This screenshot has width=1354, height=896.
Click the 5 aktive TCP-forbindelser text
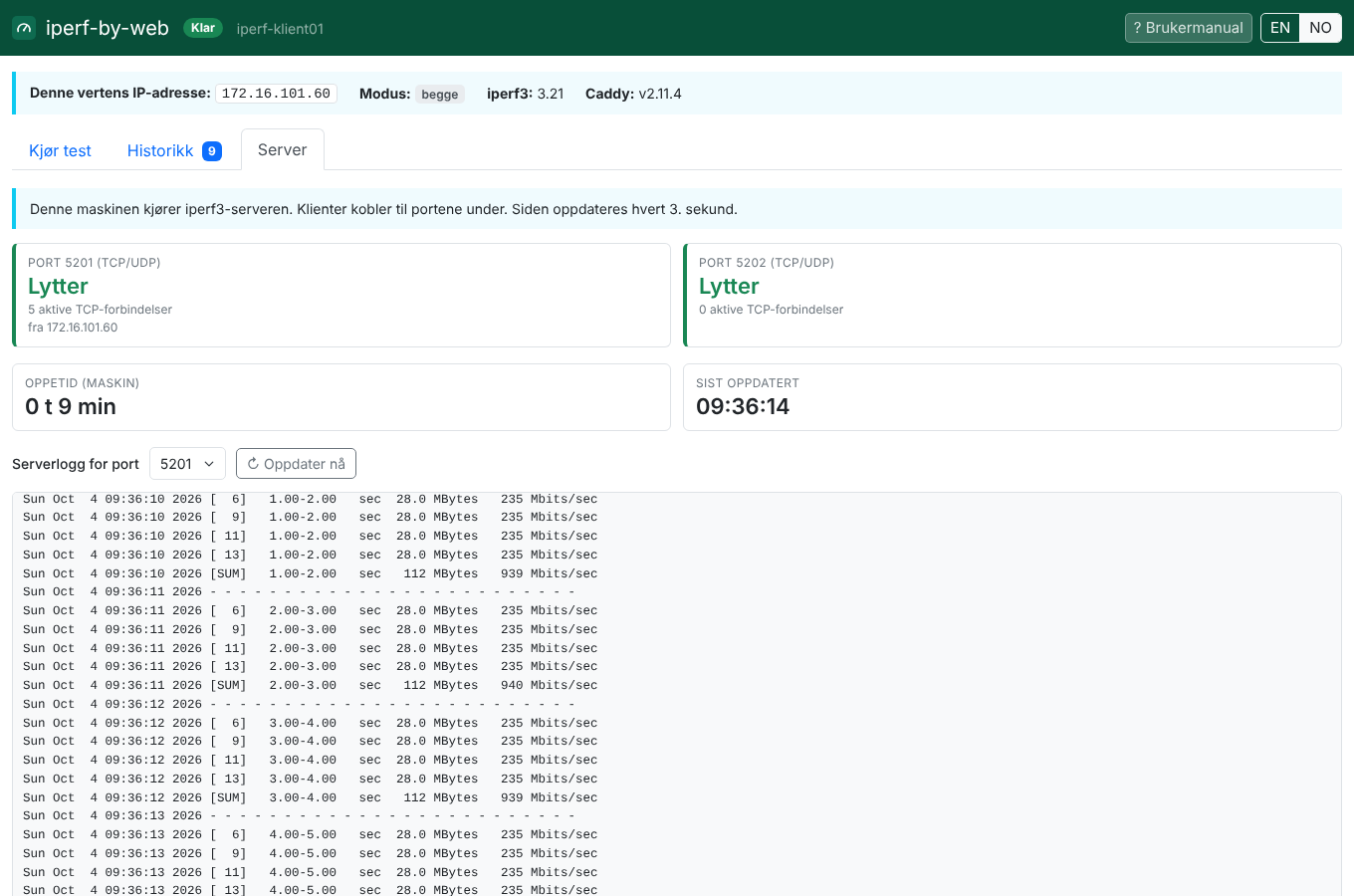click(x=100, y=310)
